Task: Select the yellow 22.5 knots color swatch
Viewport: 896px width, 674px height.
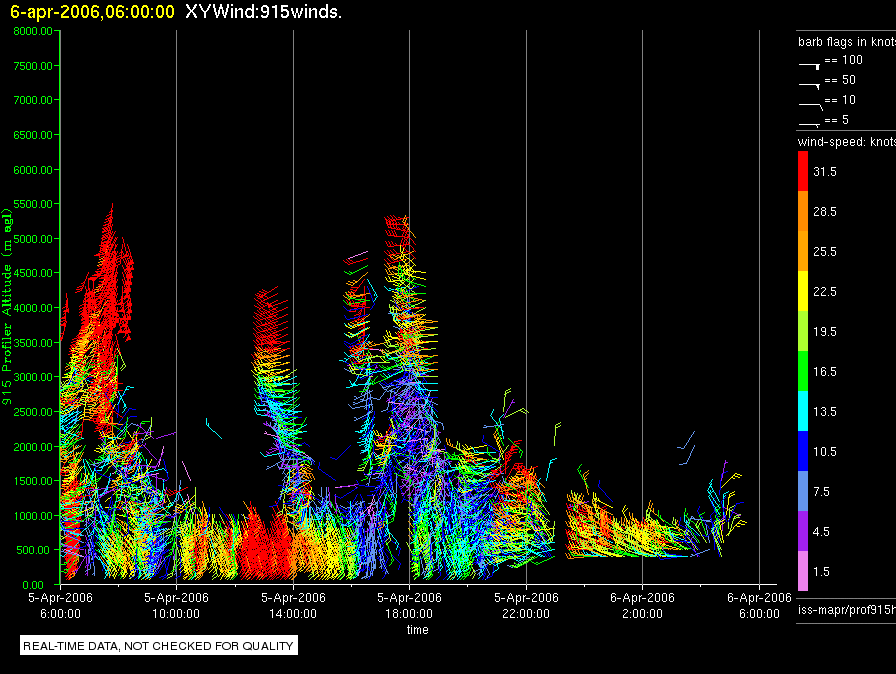Action: pyautogui.click(x=802, y=291)
